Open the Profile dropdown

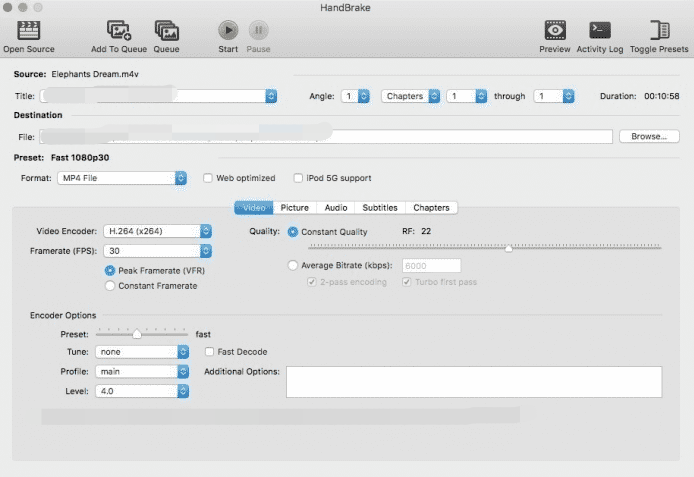coord(142,371)
